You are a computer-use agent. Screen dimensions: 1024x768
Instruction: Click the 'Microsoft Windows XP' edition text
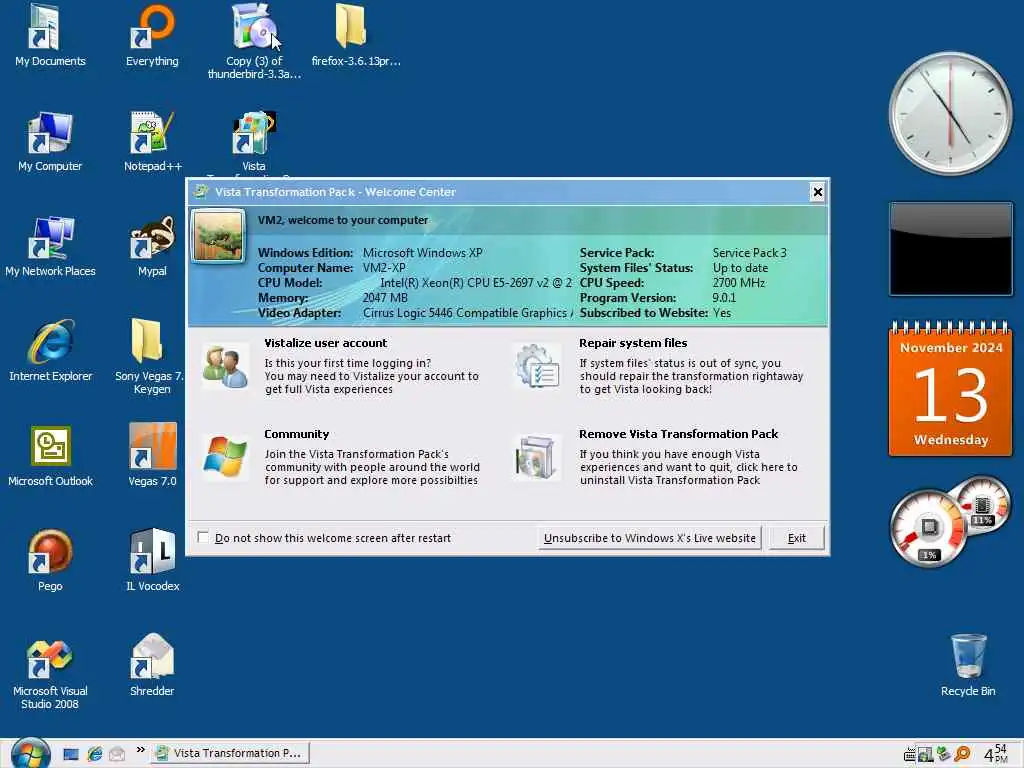tap(422, 253)
